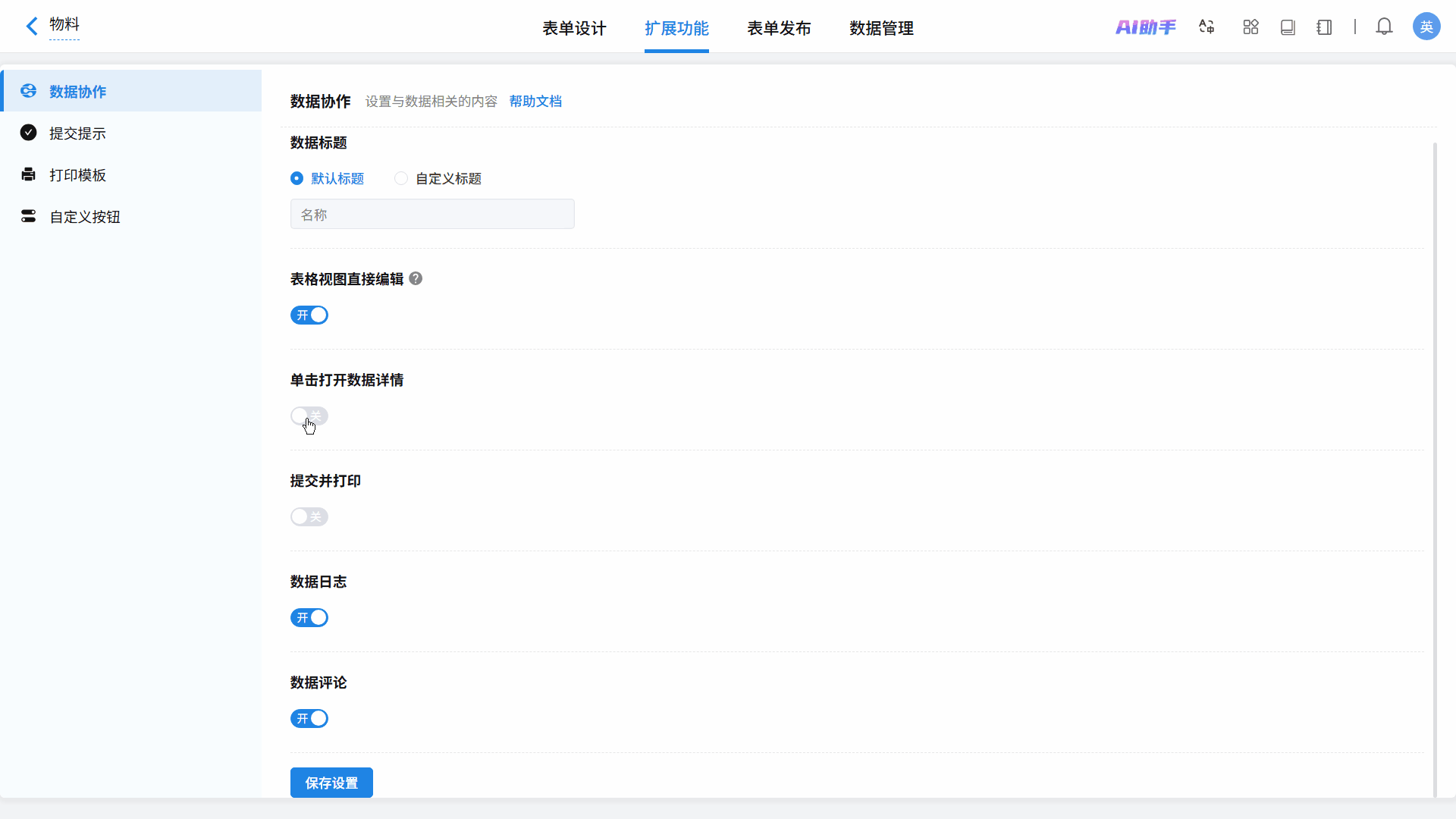Switch to 数据管理 tab

881,29
